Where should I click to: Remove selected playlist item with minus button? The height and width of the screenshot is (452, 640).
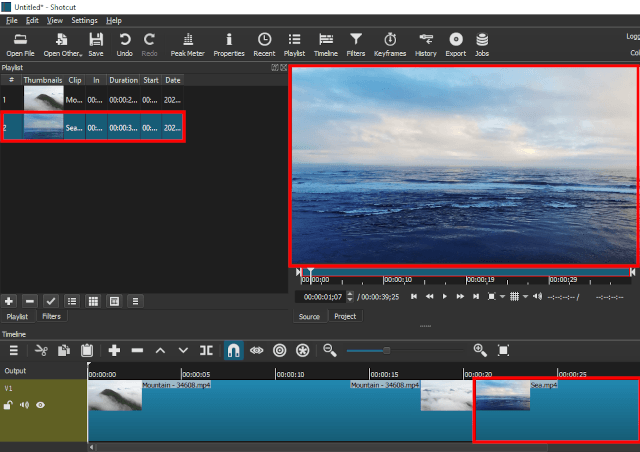[x=30, y=301]
